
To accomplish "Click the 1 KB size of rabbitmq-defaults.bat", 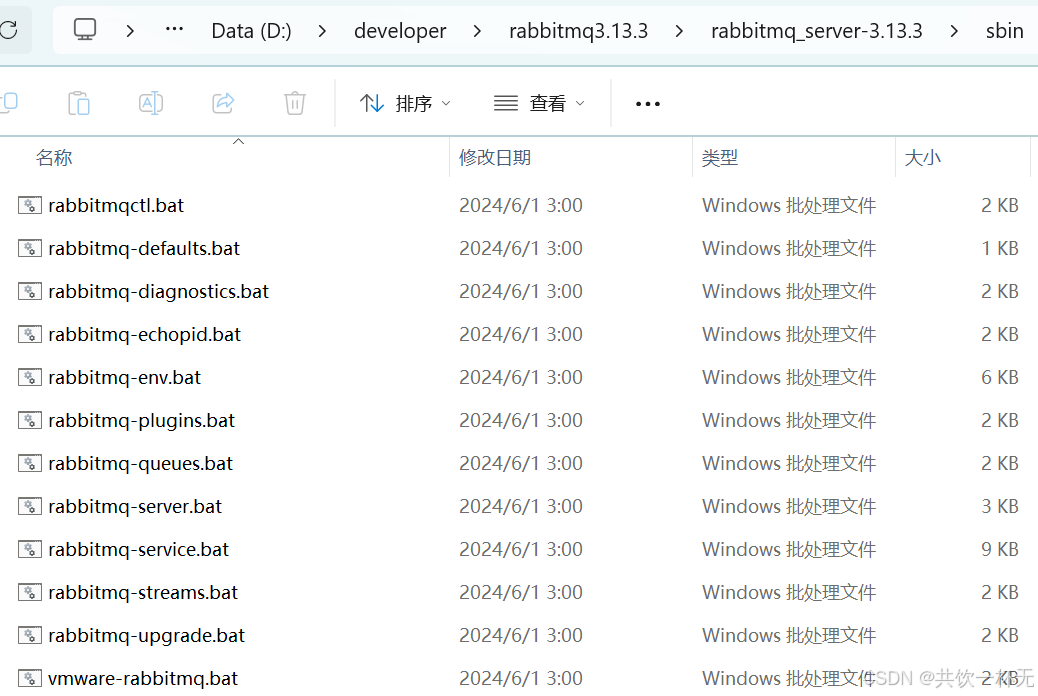I will tap(1000, 248).
